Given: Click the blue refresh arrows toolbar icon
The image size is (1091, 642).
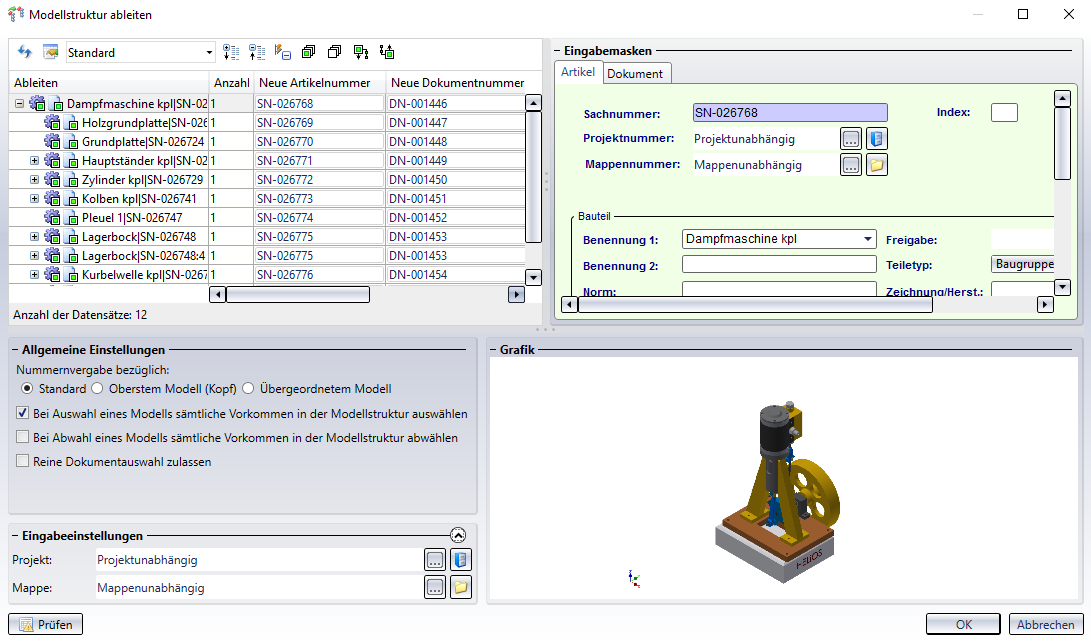Looking at the screenshot, I should point(25,52).
